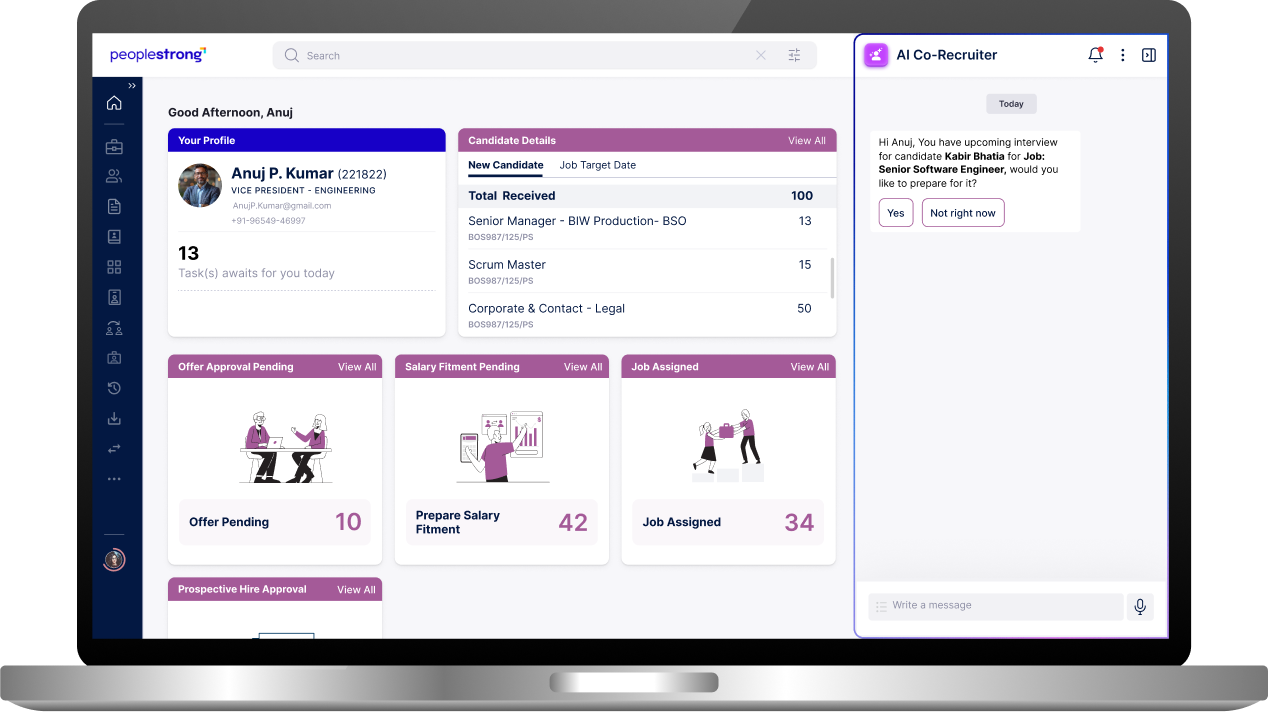Click the Today date chip in chat
The image size is (1268, 712).
(1011, 104)
